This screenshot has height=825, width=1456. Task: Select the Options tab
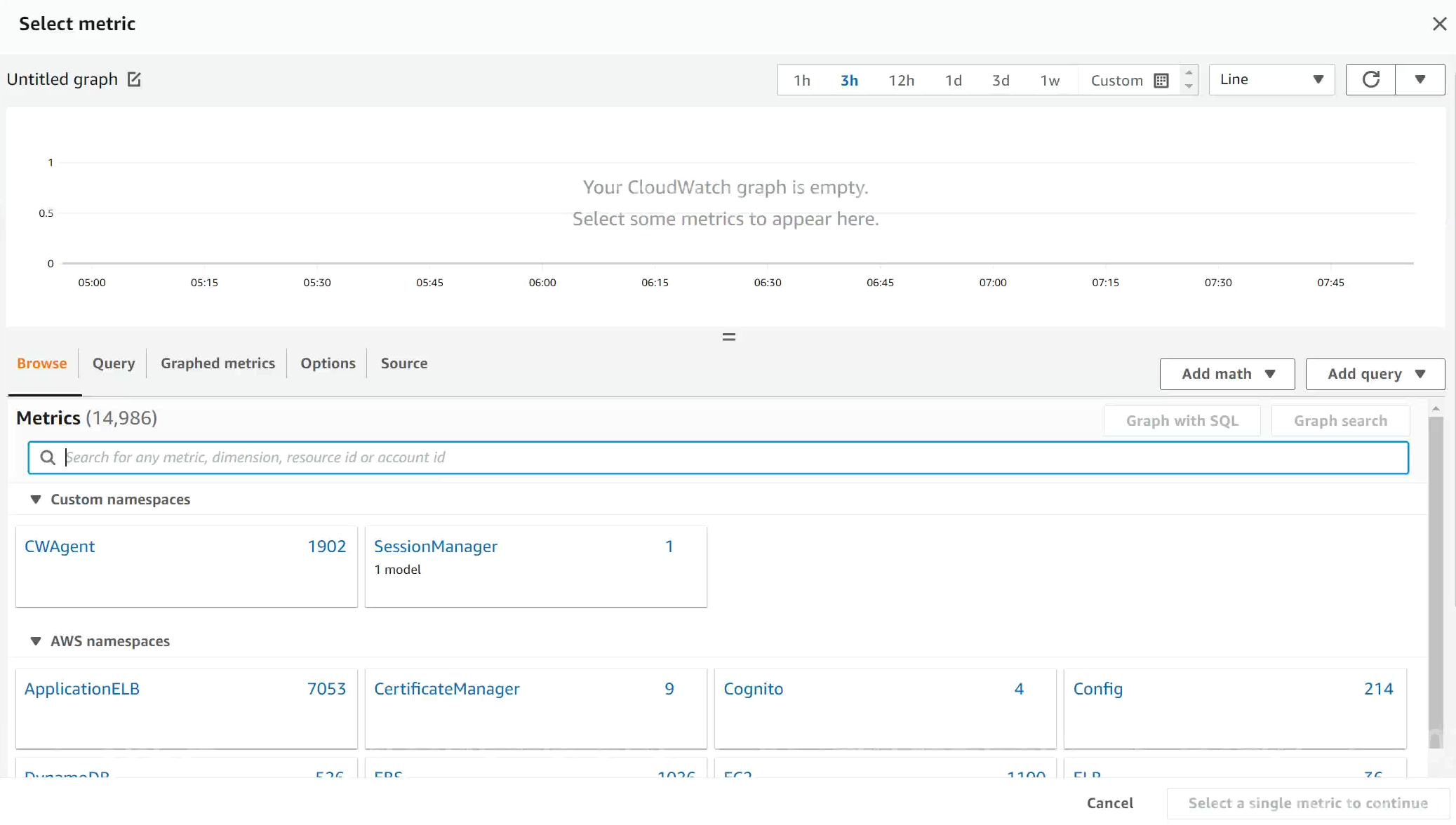coord(328,363)
